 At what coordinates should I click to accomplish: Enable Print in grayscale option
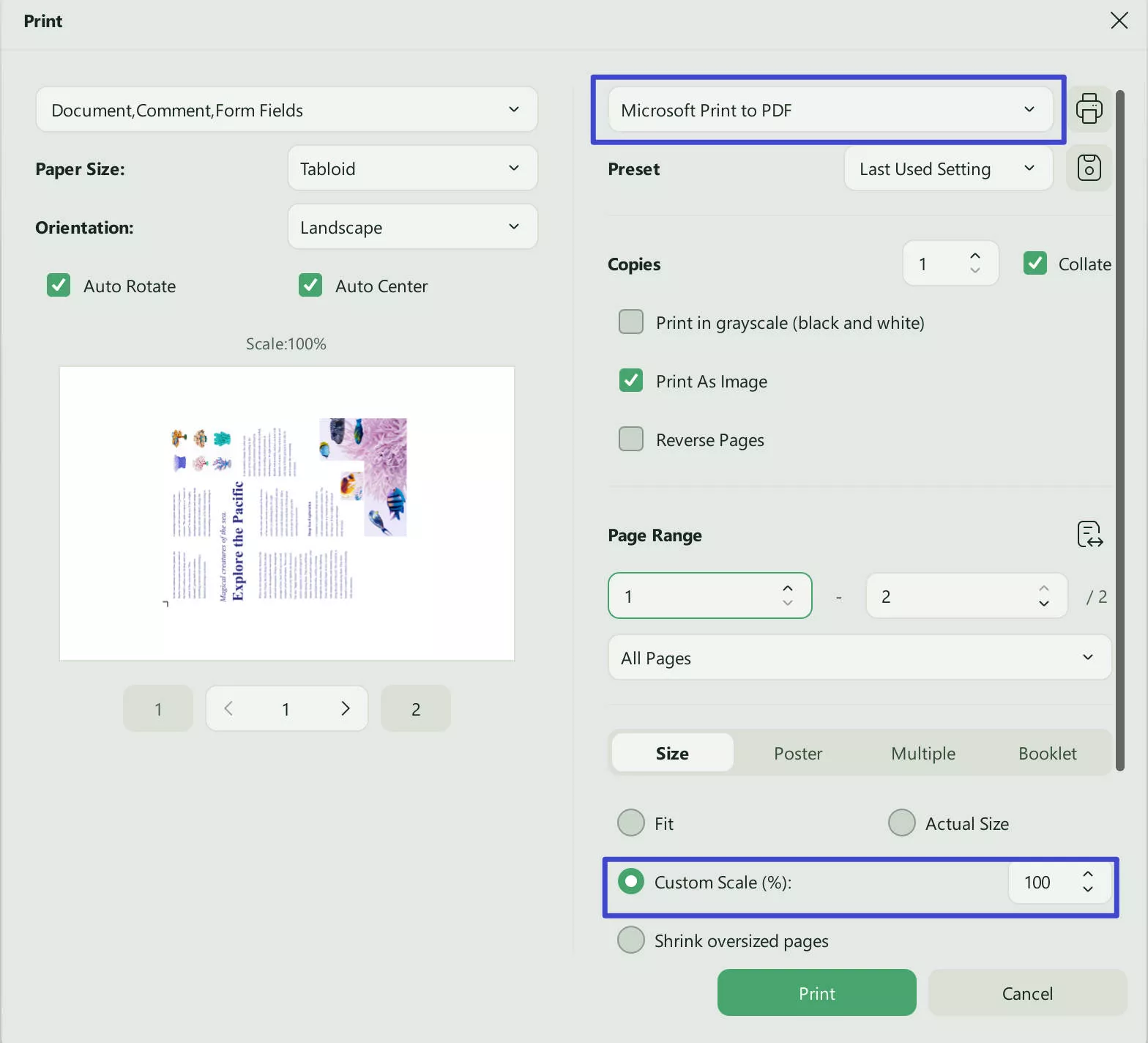pos(631,322)
